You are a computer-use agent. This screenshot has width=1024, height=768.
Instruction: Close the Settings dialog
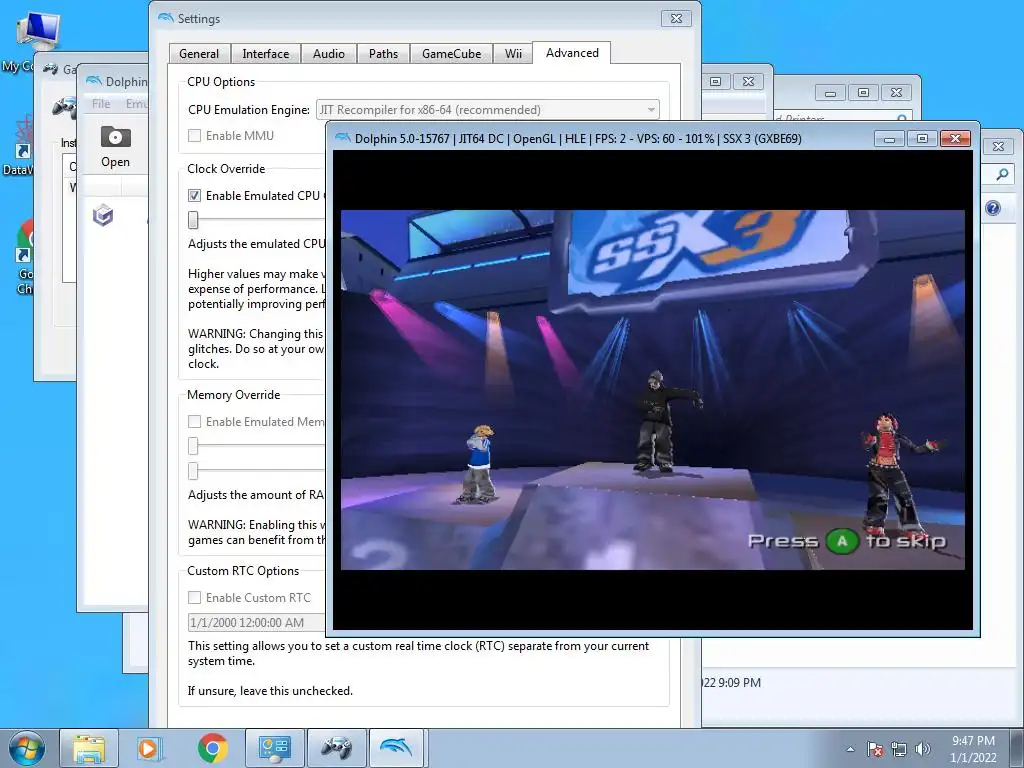click(x=676, y=18)
